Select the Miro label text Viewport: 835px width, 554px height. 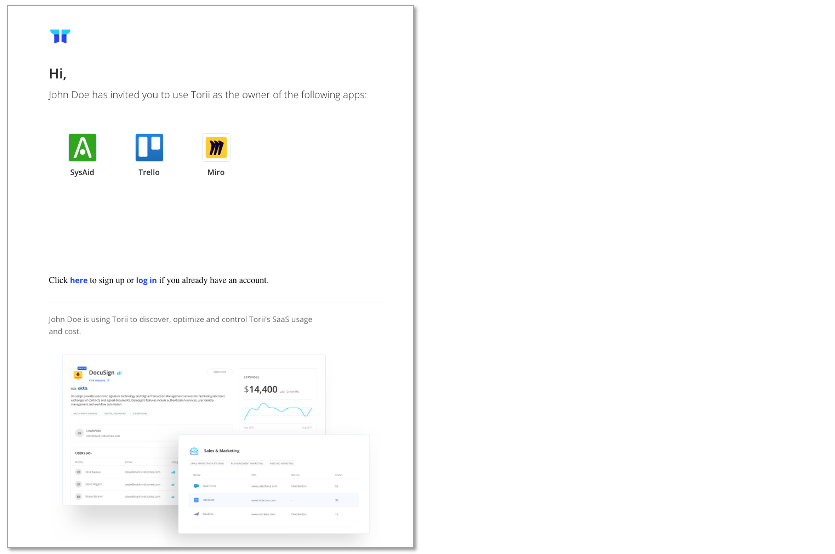click(216, 172)
